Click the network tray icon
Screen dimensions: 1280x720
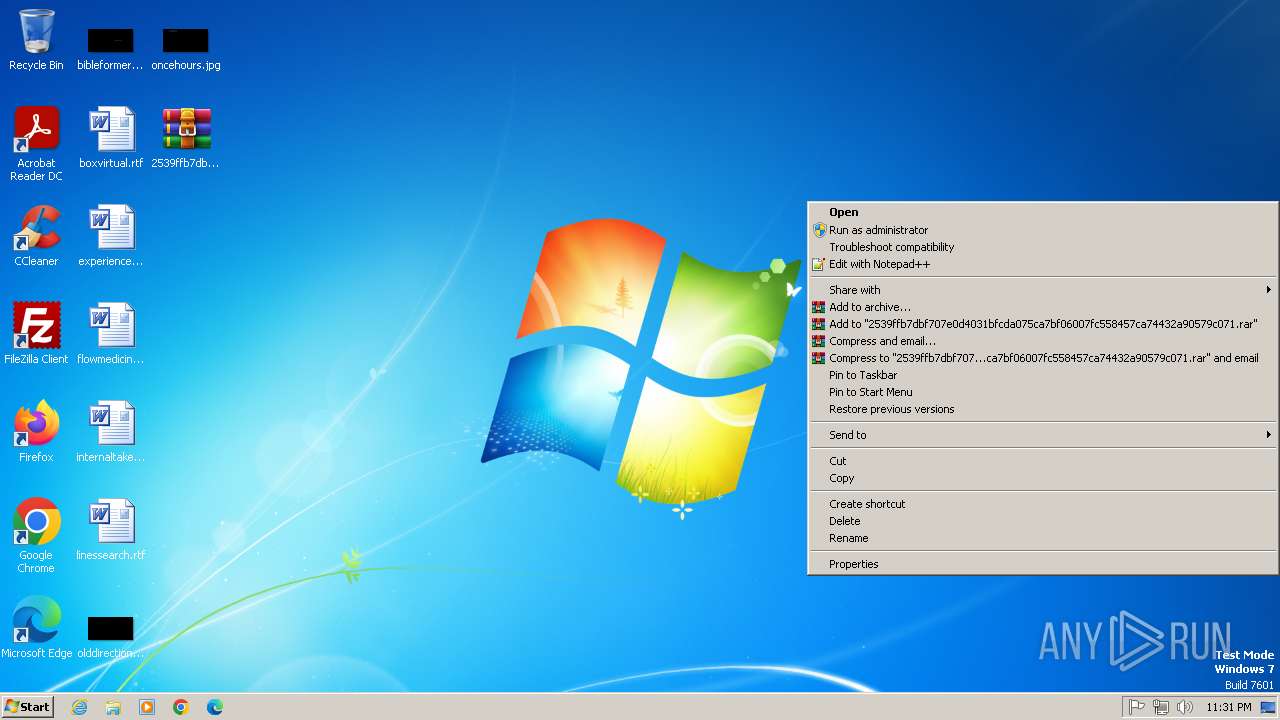(1161, 707)
